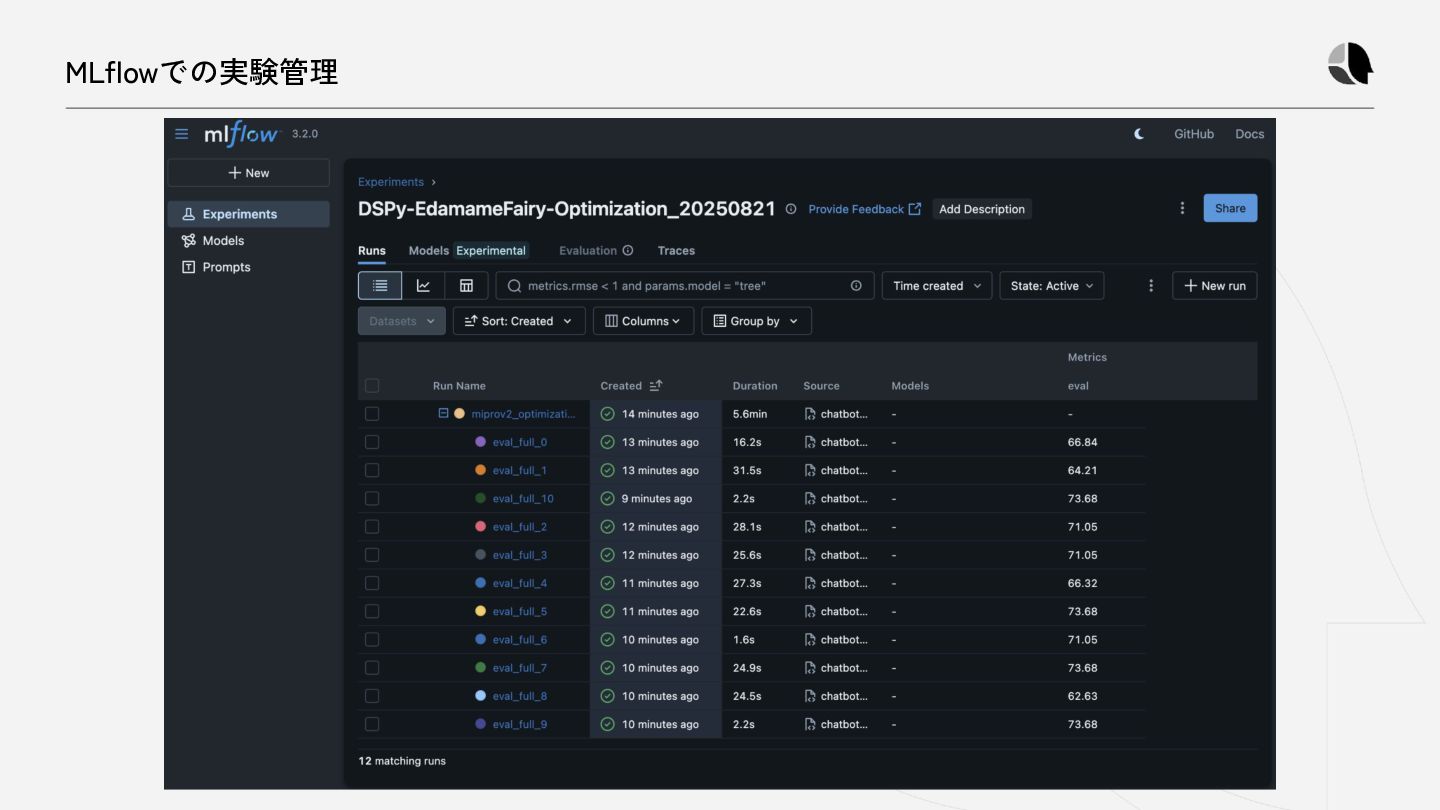
Task: Click the search filter info icon
Action: click(x=856, y=286)
